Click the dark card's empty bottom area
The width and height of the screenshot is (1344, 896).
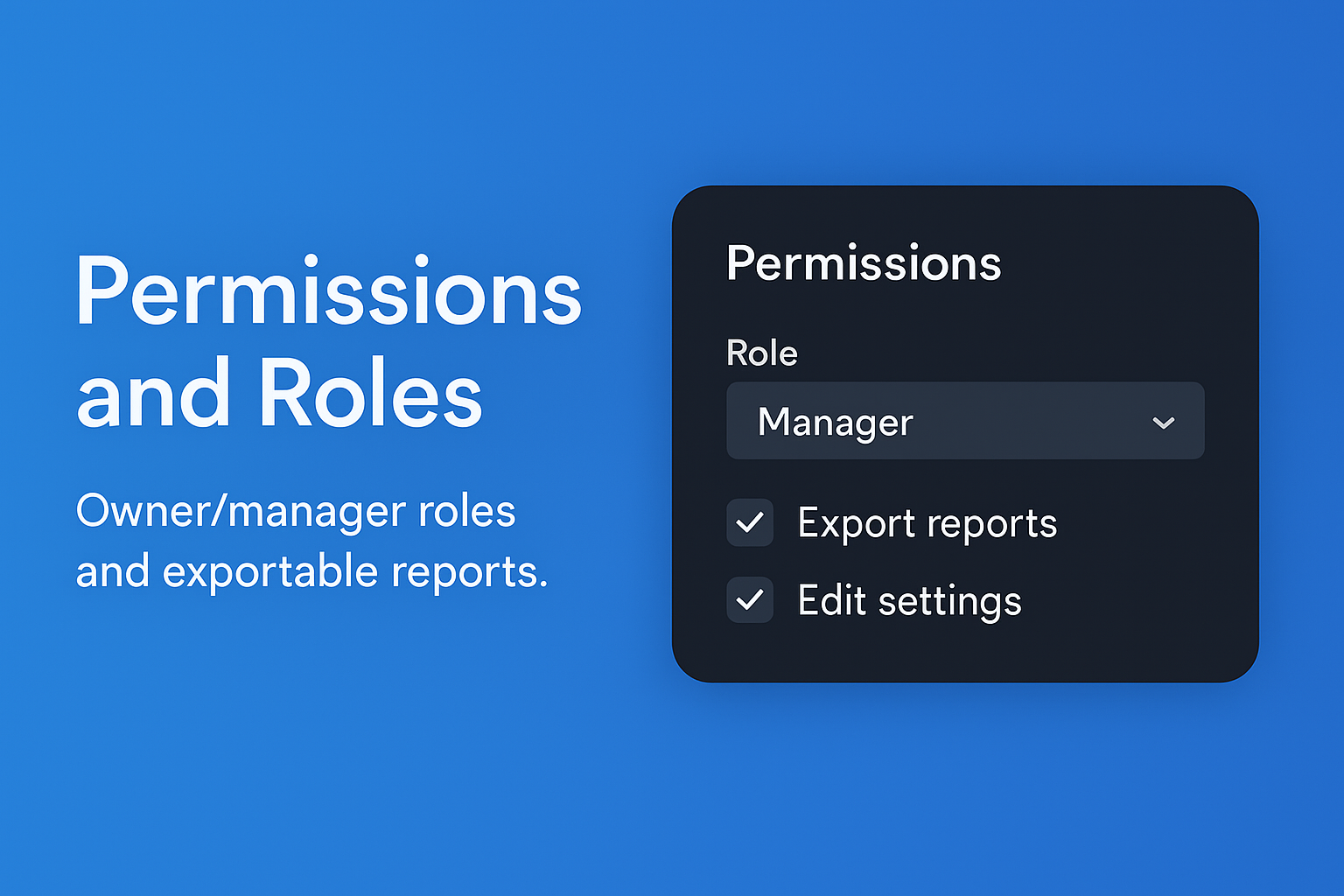click(x=964, y=652)
